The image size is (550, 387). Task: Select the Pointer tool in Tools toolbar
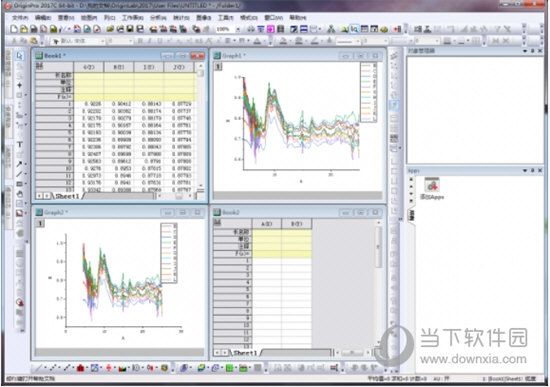20,55
